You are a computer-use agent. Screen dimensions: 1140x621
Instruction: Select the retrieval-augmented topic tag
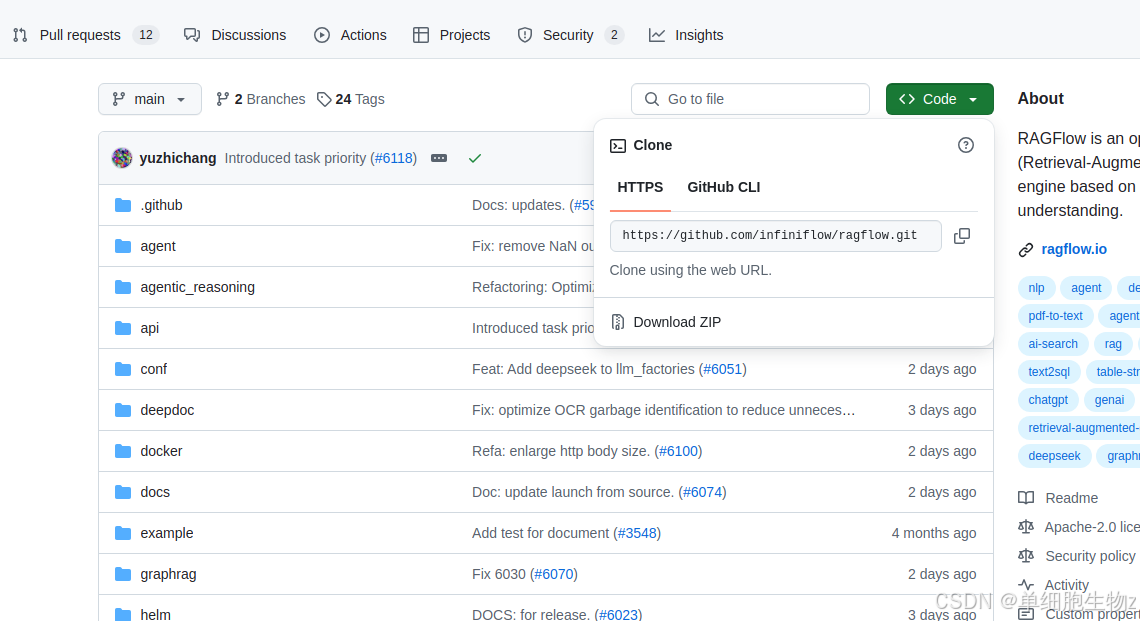pos(1080,428)
